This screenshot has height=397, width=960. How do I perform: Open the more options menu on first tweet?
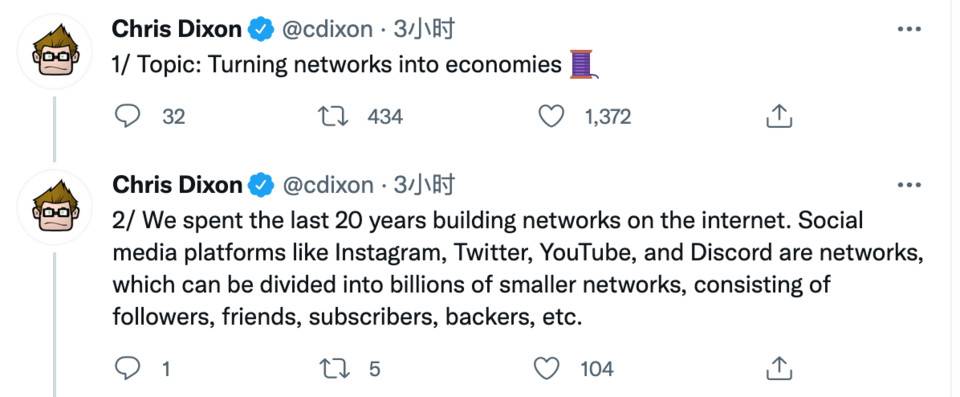pos(909,29)
